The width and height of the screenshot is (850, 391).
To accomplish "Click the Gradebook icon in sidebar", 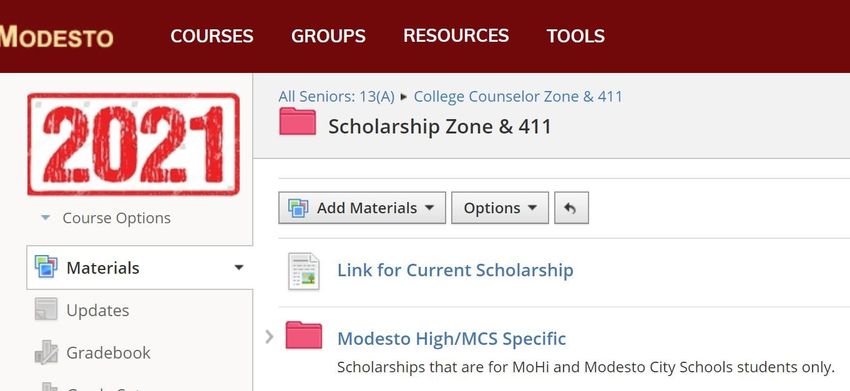I will [x=46, y=352].
